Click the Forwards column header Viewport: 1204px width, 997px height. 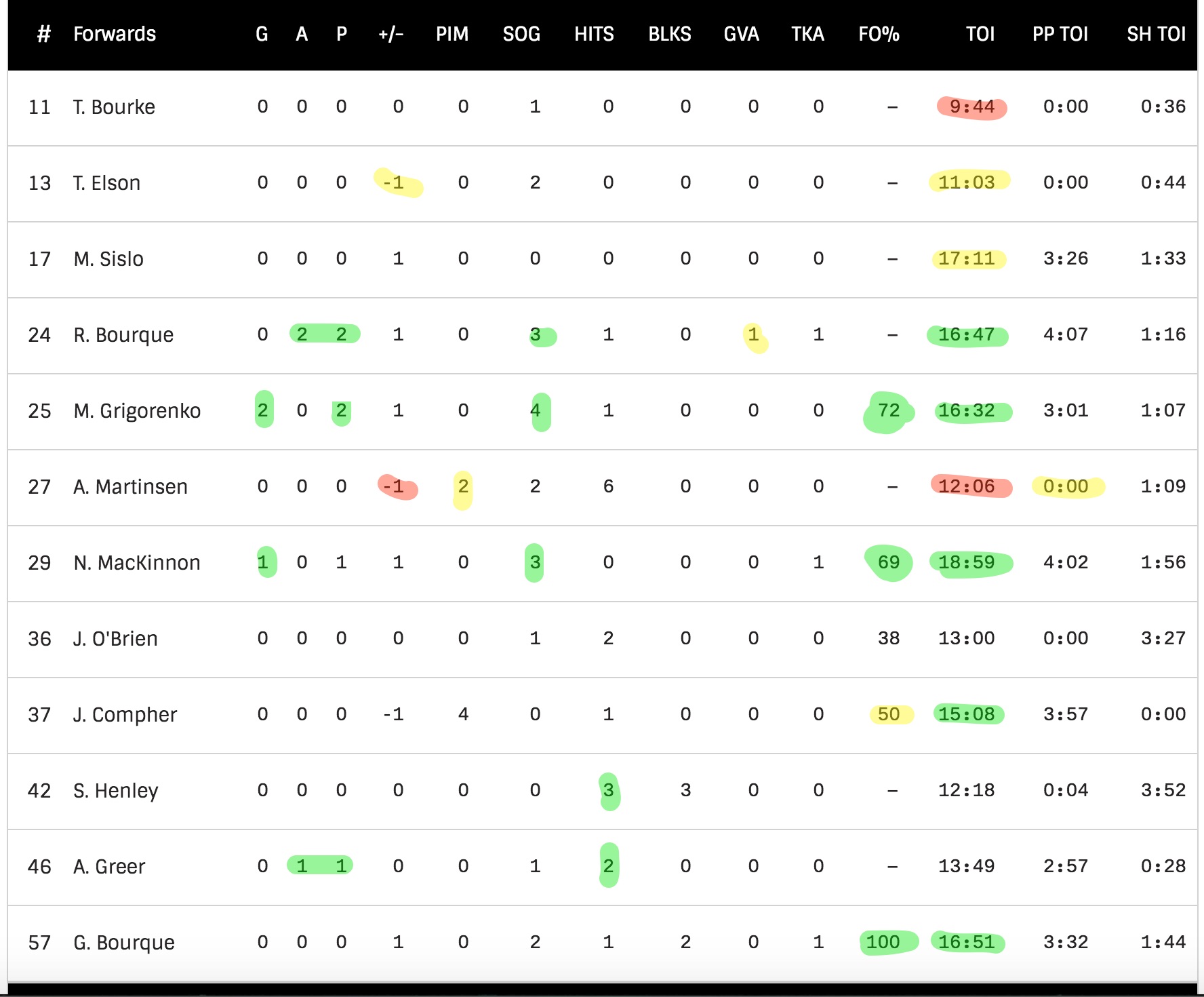click(x=115, y=34)
